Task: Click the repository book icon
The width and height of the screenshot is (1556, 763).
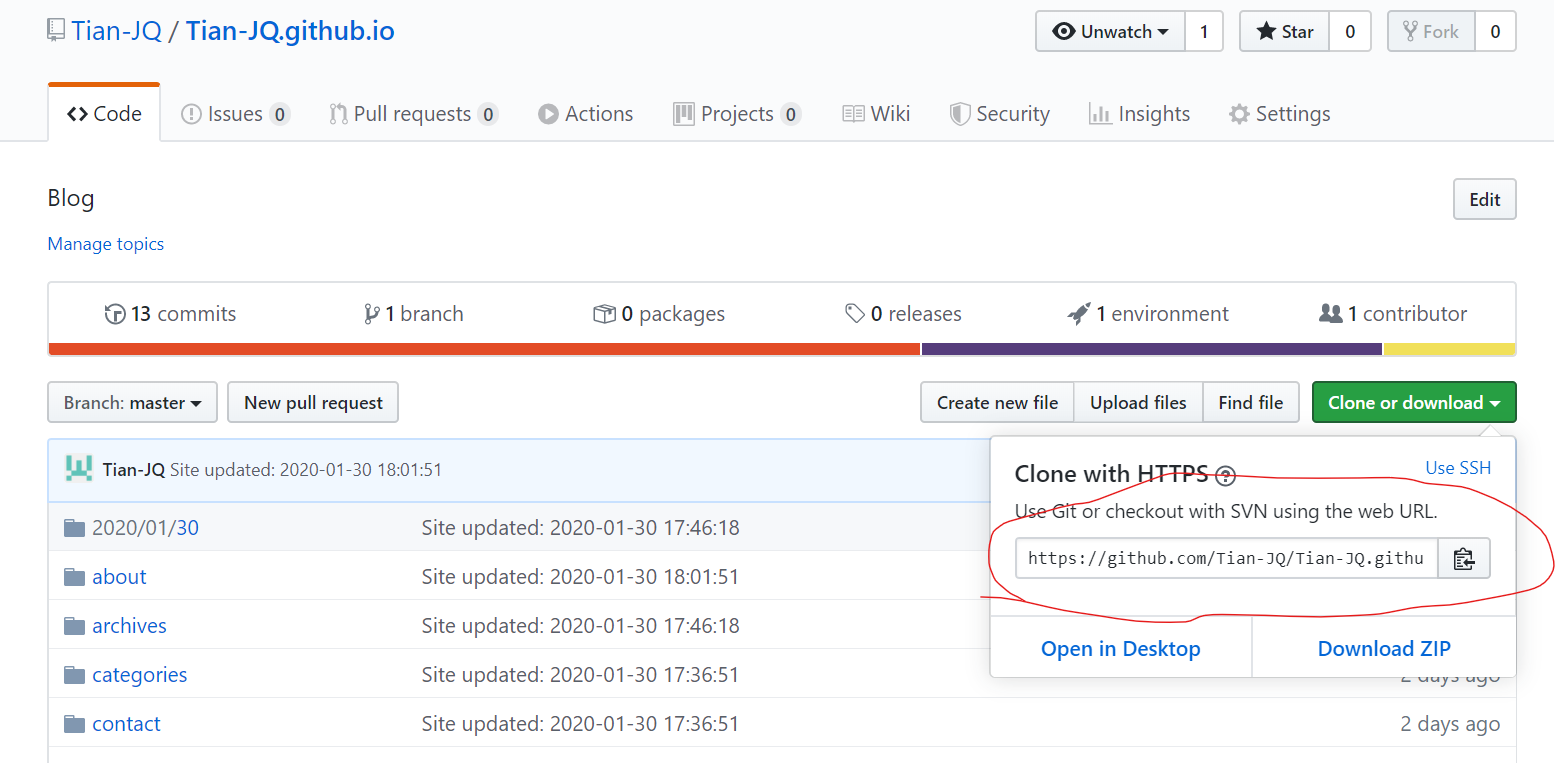Action: pos(56,30)
